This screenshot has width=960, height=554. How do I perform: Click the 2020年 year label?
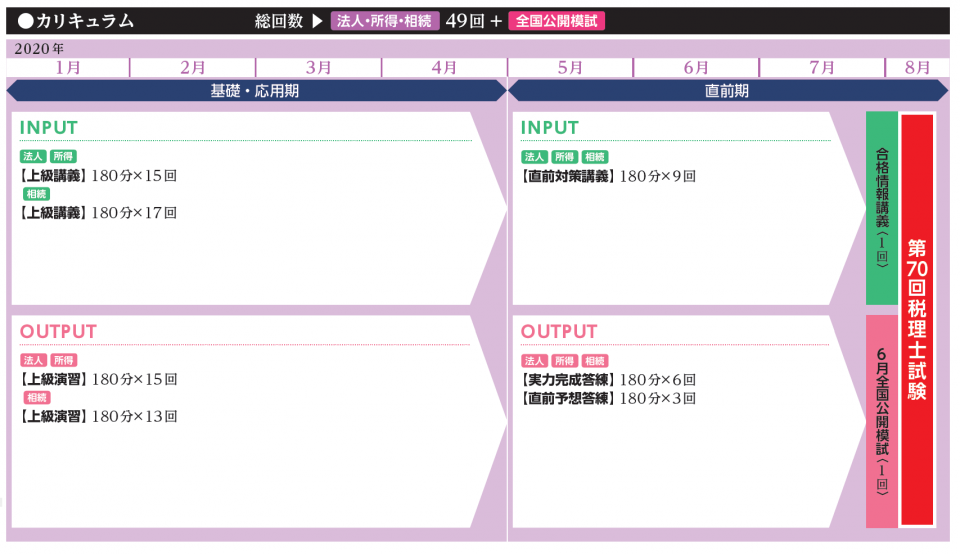click(39, 48)
